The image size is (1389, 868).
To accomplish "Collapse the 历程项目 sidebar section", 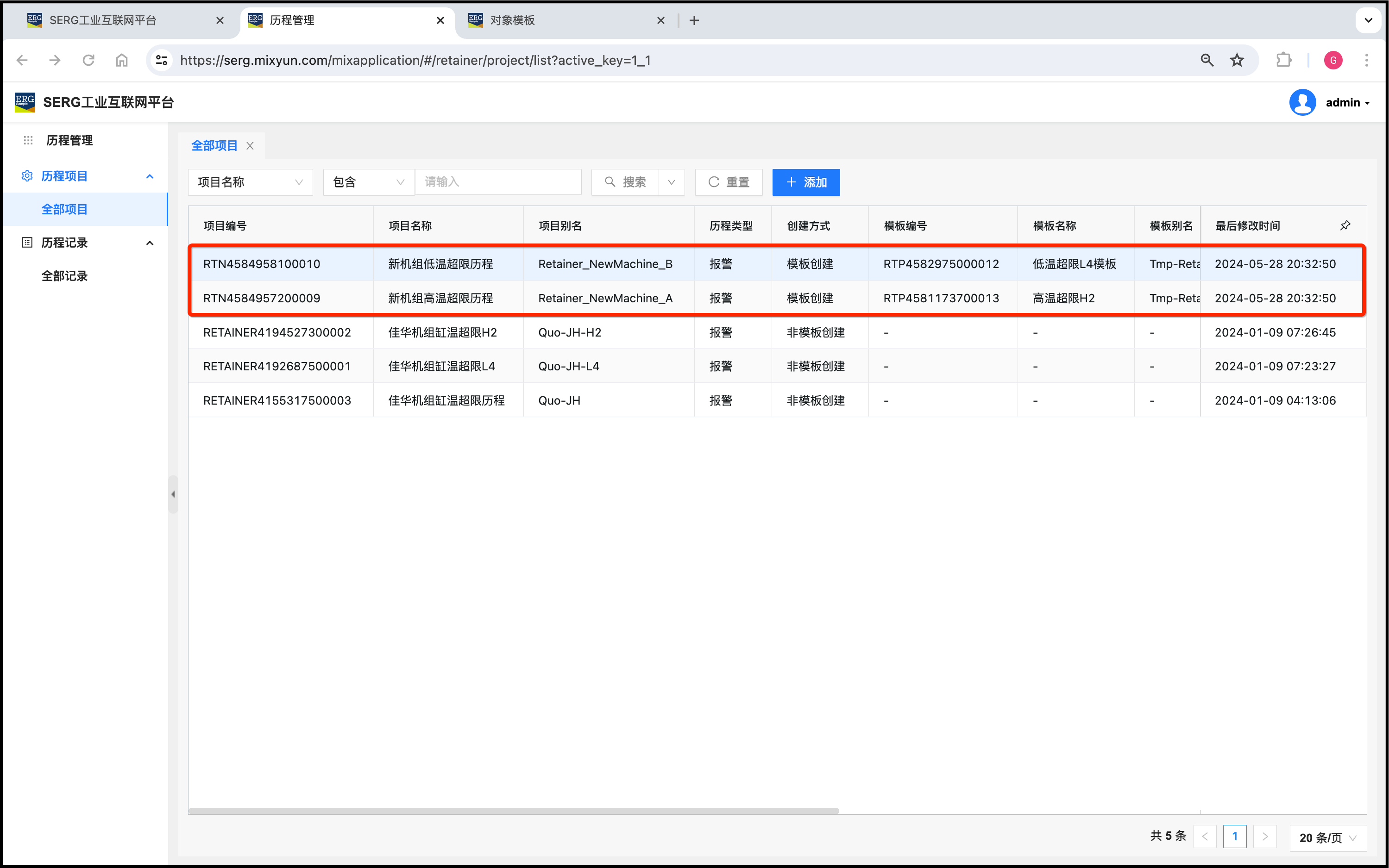I will 150,176.
